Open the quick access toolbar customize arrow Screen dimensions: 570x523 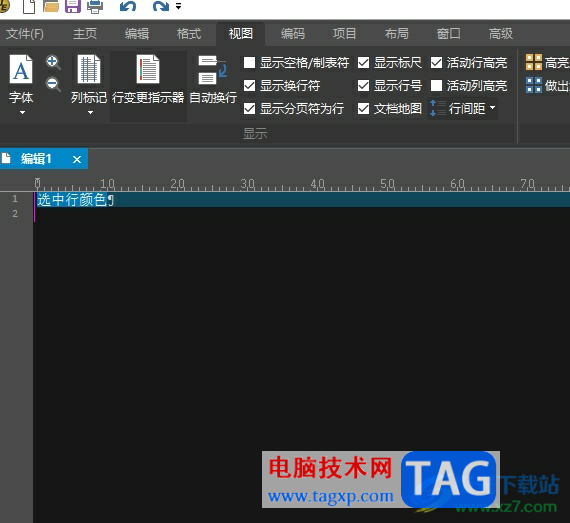coord(178,6)
